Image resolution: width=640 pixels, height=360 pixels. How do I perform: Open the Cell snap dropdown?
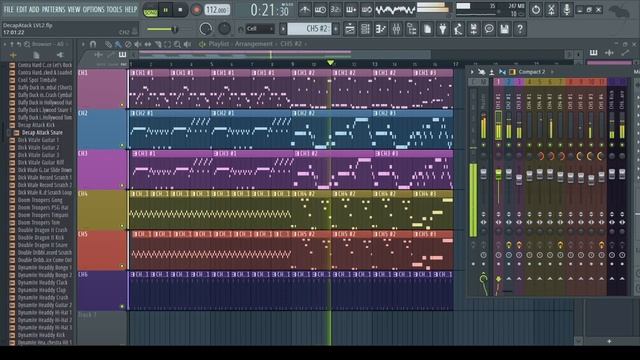tap(260, 29)
